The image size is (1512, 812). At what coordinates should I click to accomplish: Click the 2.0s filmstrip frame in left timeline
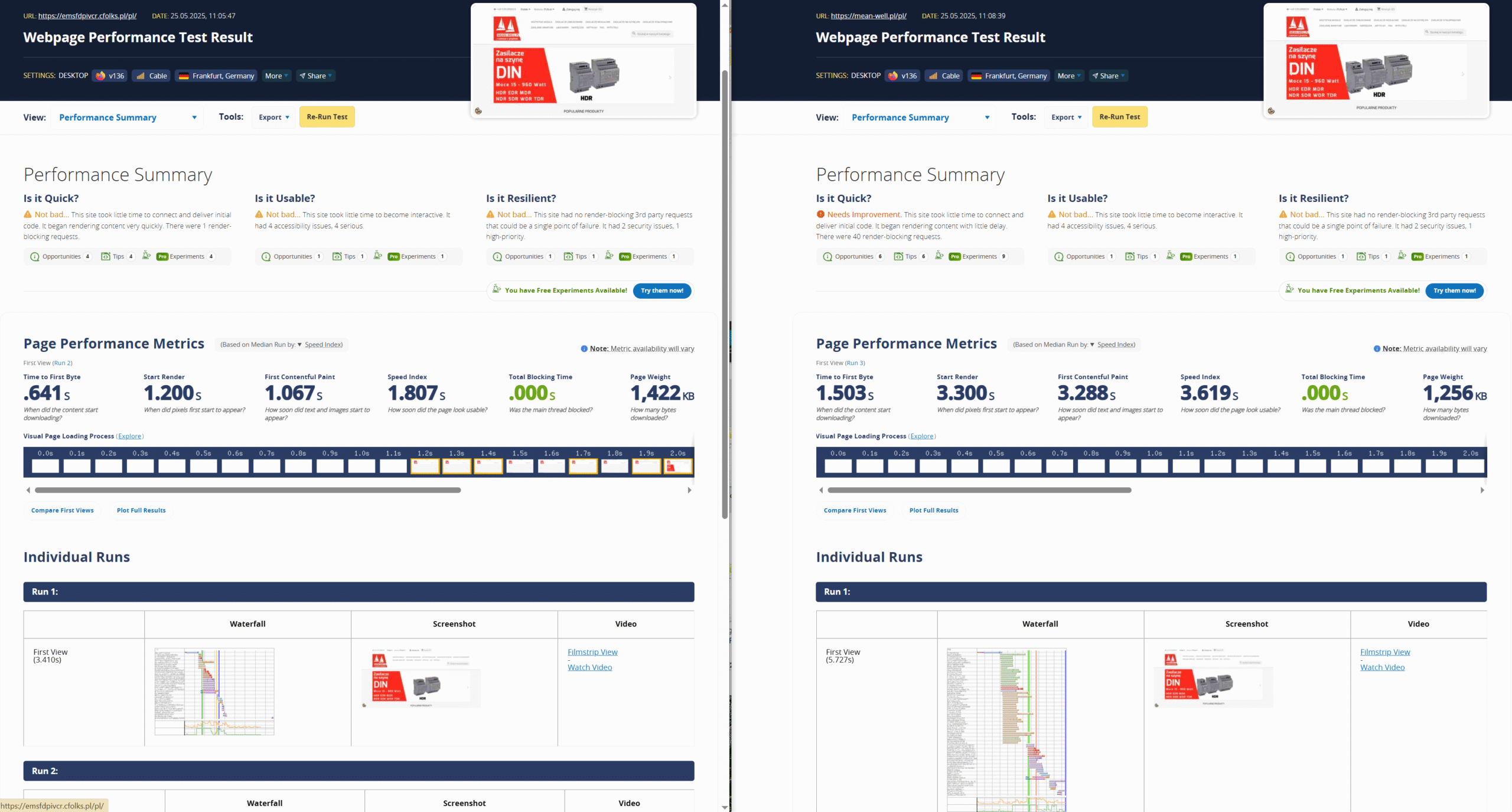coord(677,467)
